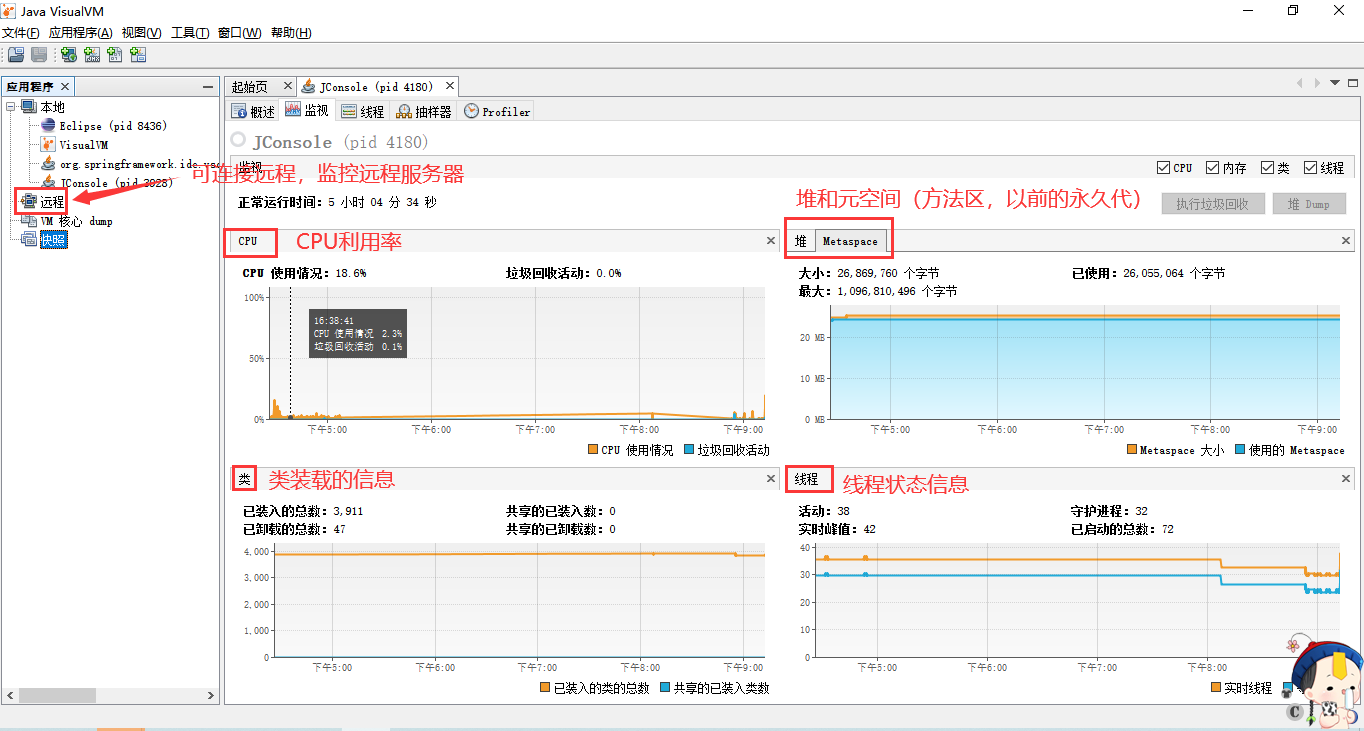Click the VM 核心 dump node icon
Image resolution: width=1364 pixels, height=731 pixels.
29,221
